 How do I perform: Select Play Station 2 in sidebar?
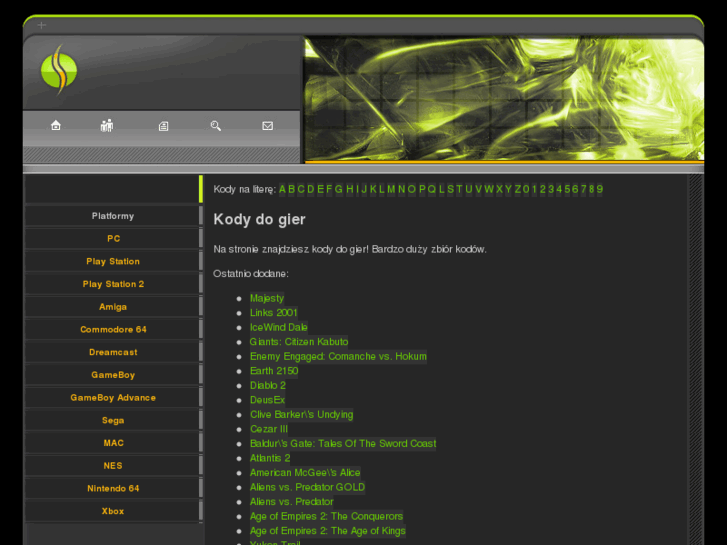coord(113,284)
